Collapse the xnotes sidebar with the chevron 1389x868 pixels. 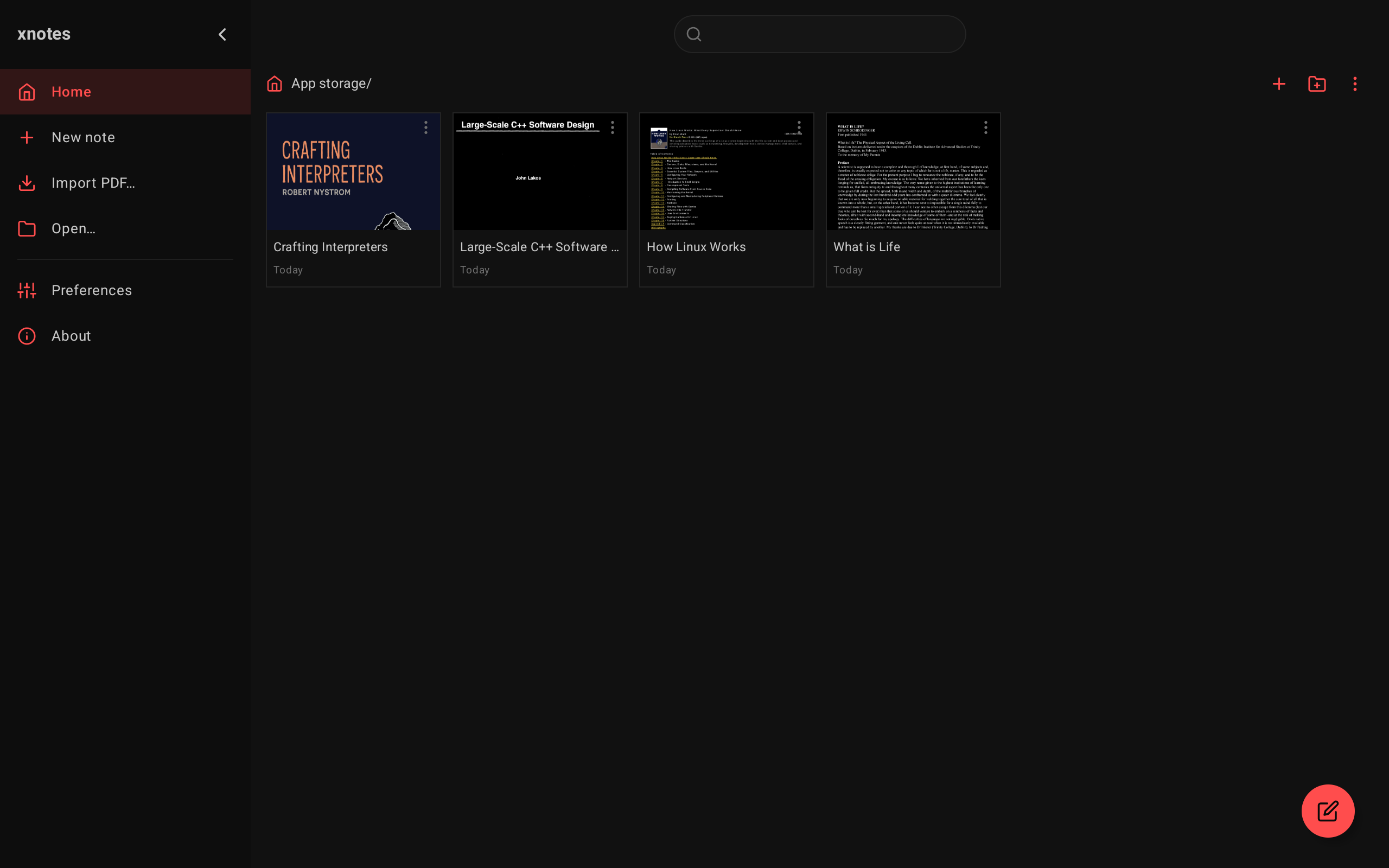(222, 34)
